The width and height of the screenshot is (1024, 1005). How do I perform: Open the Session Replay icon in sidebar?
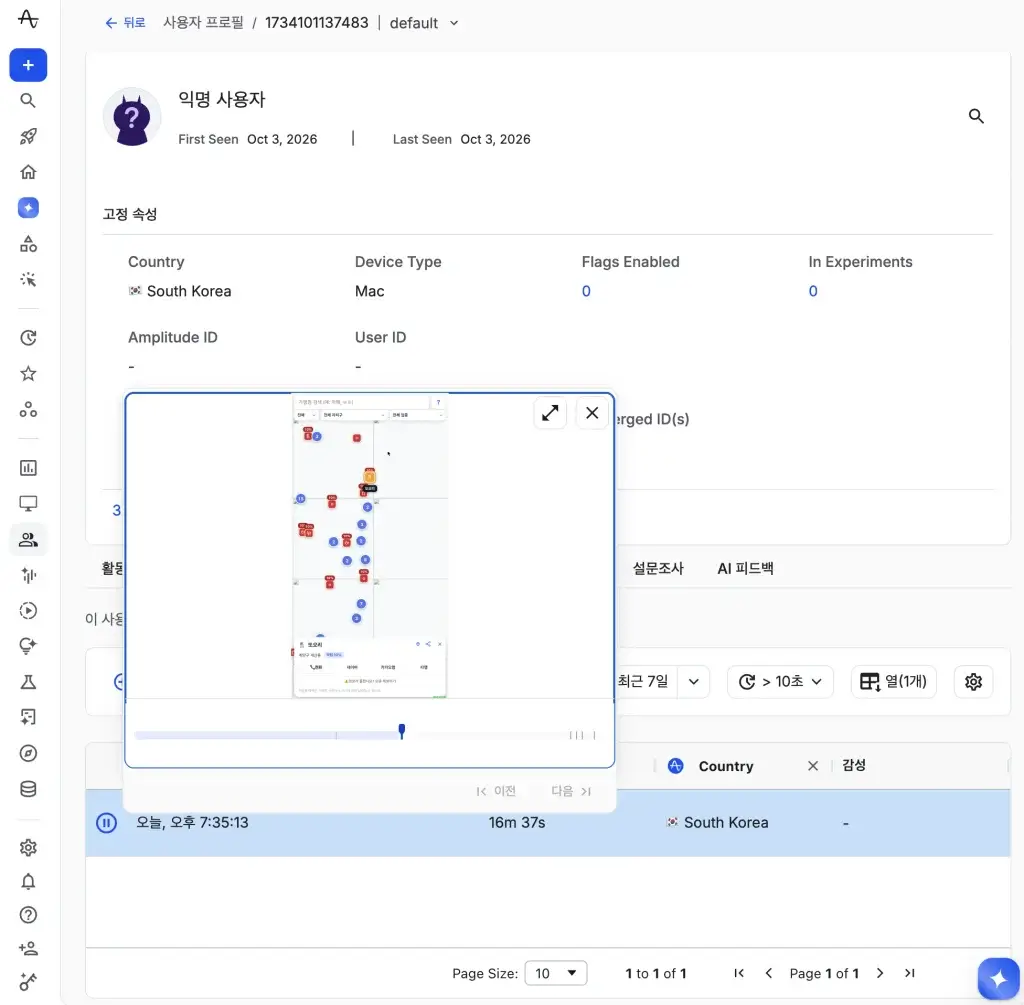pos(28,611)
